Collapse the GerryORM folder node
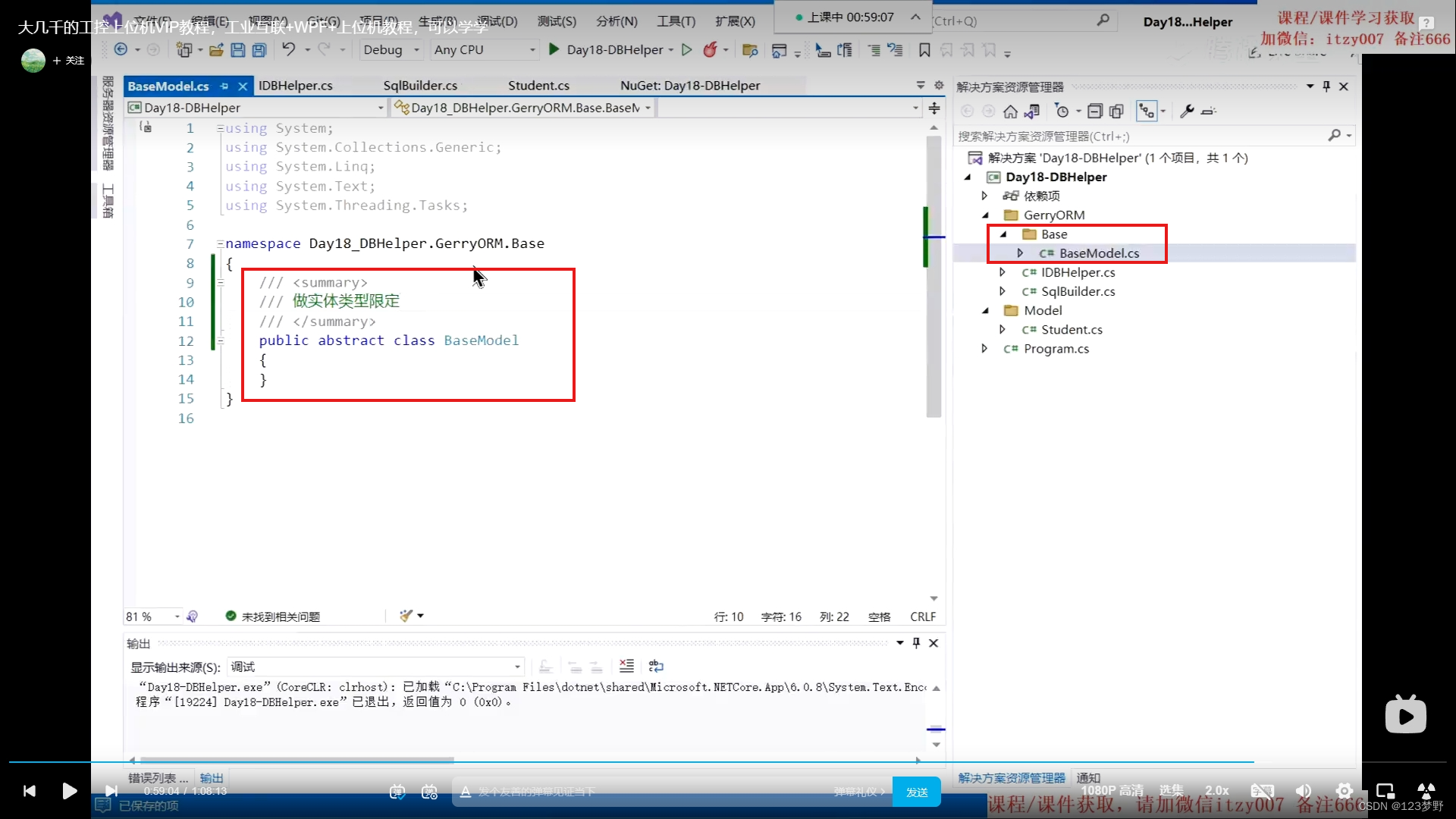 point(986,215)
